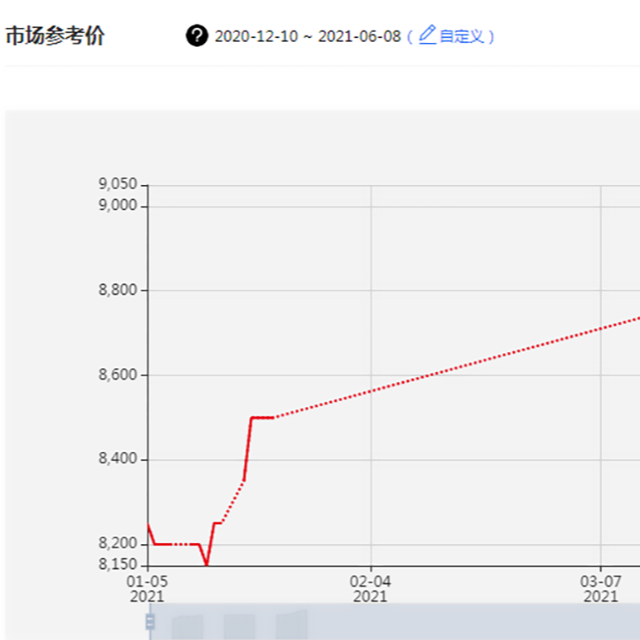
Task: Click the left handle of the zoom slider
Action: [x=151, y=622]
